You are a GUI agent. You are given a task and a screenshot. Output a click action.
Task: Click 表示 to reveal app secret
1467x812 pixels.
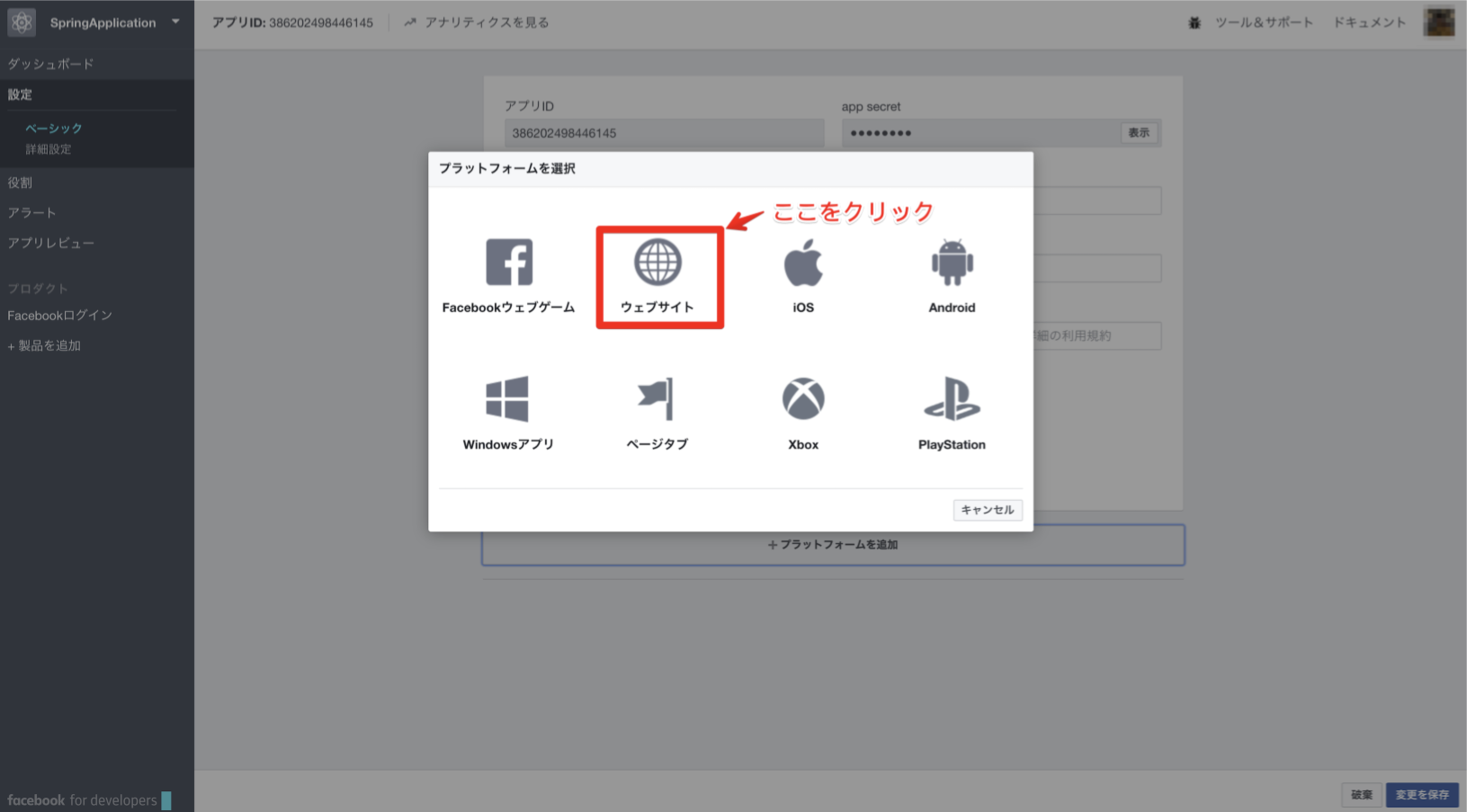[1139, 133]
